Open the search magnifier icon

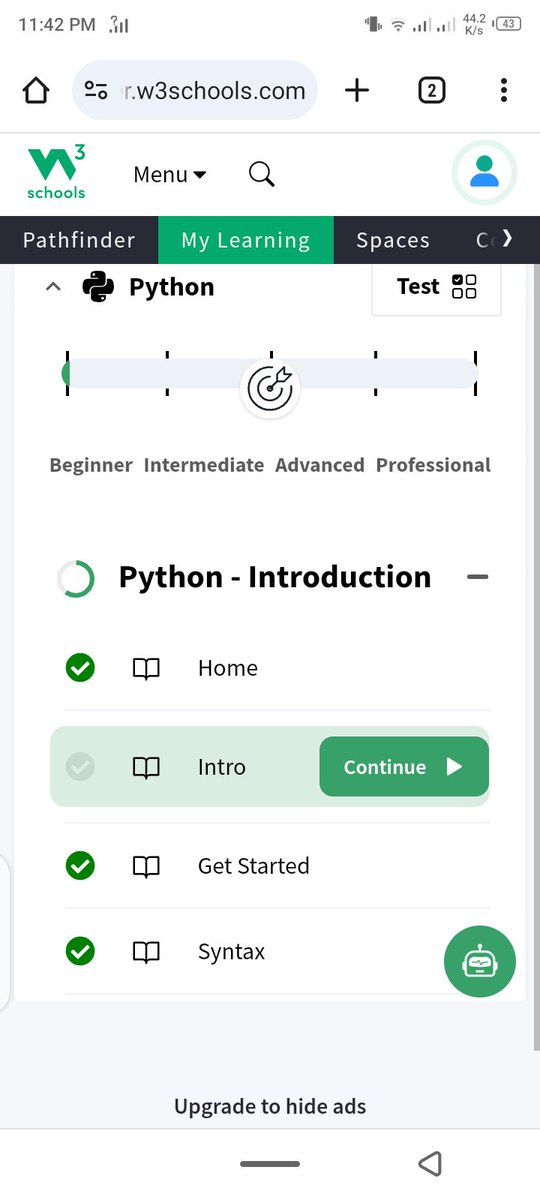coord(261,174)
